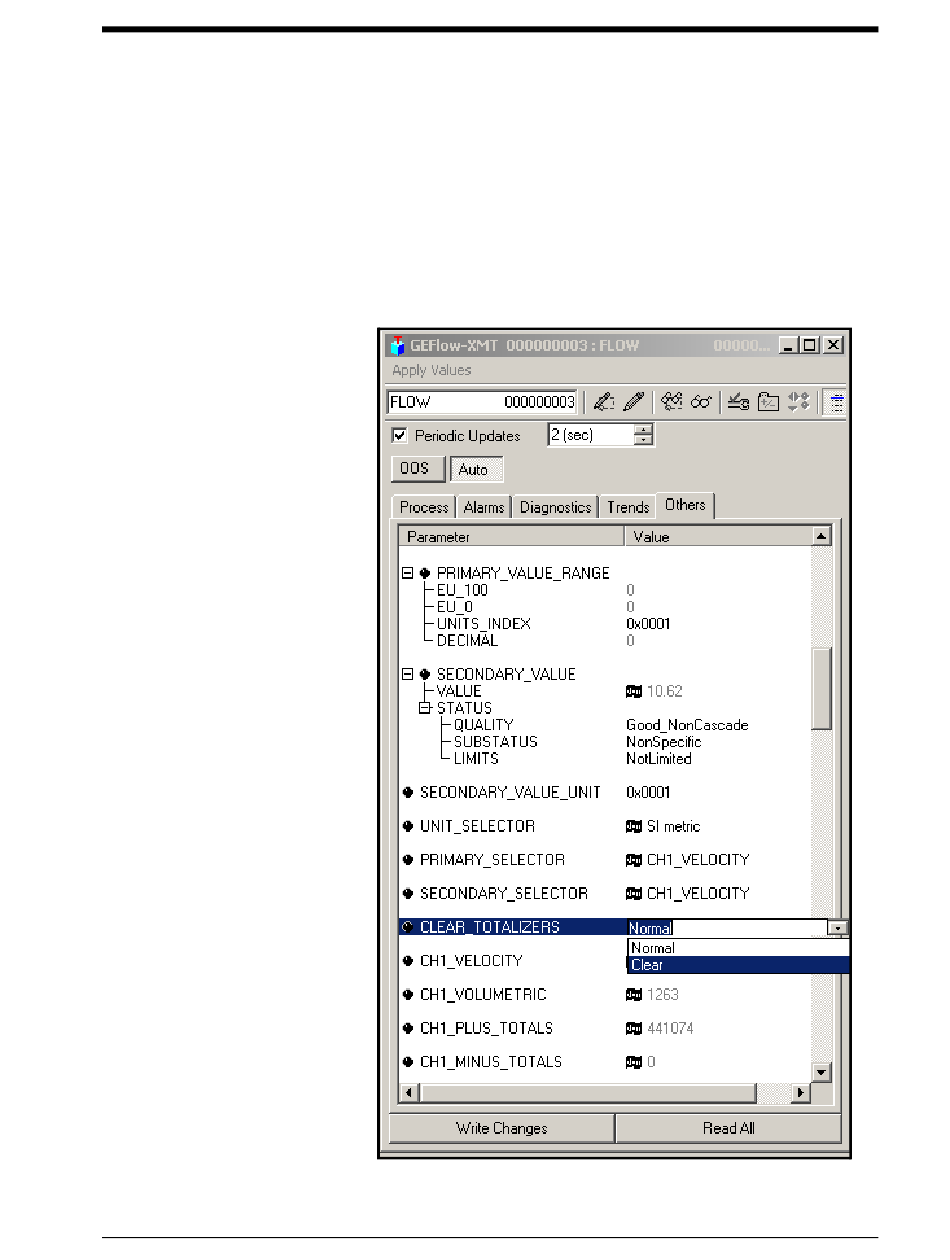This screenshot has height=1260, width=950.
Task: Click the icon beside the VALUE 10.62 reading
Action: [x=634, y=691]
